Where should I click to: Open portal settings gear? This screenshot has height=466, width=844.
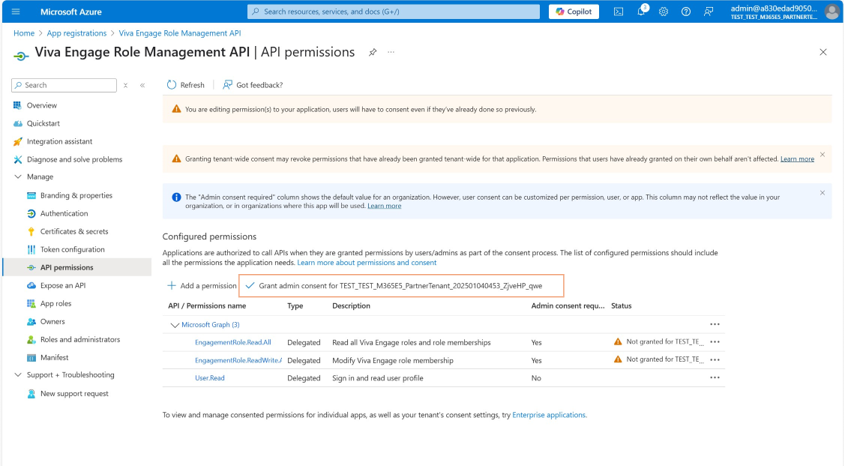(663, 11)
